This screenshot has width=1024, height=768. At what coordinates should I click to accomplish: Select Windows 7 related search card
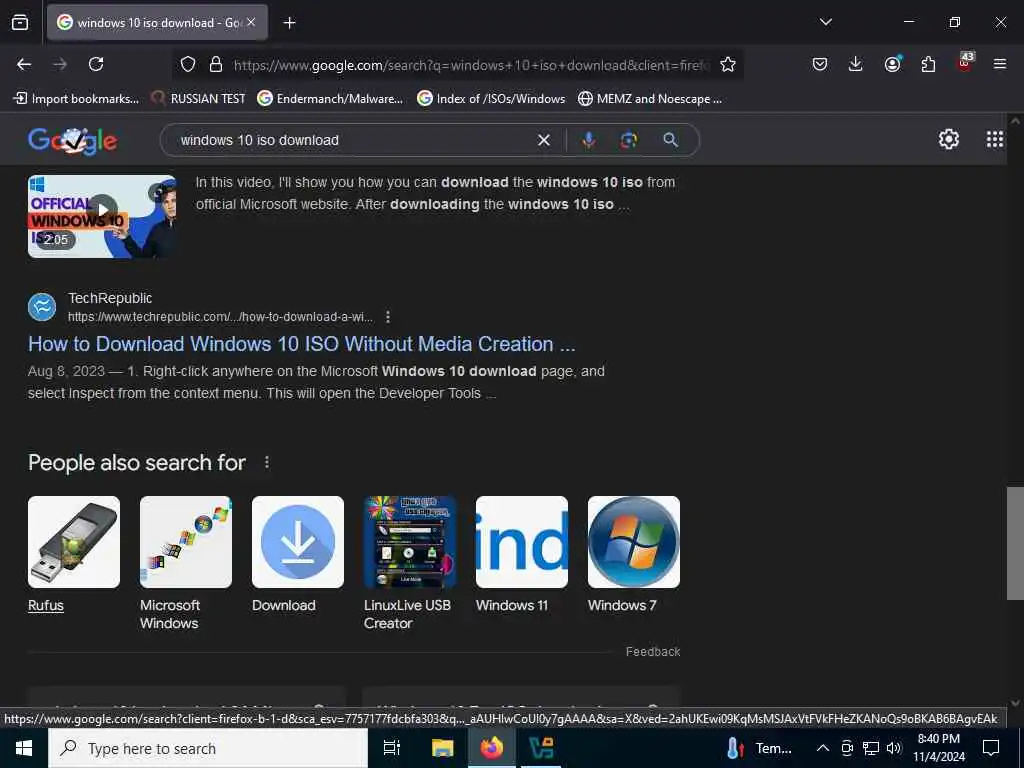633,554
